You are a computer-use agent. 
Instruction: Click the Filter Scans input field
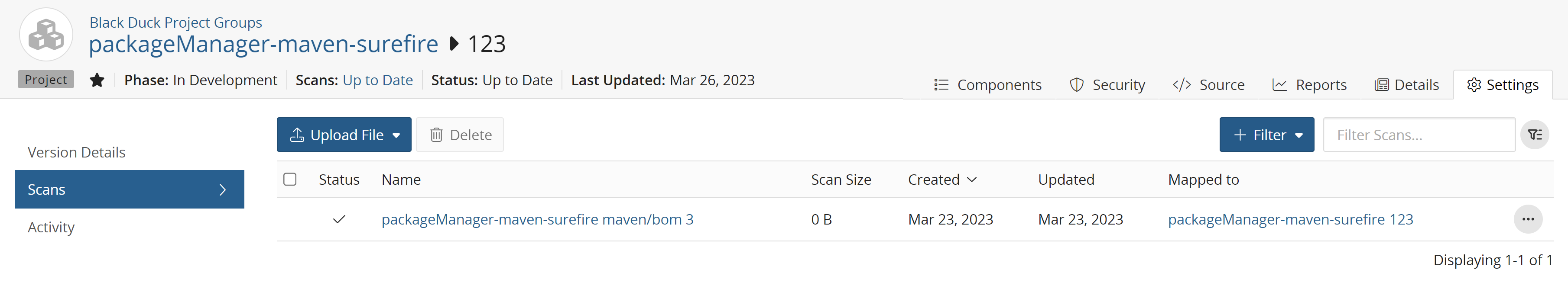(x=1419, y=135)
